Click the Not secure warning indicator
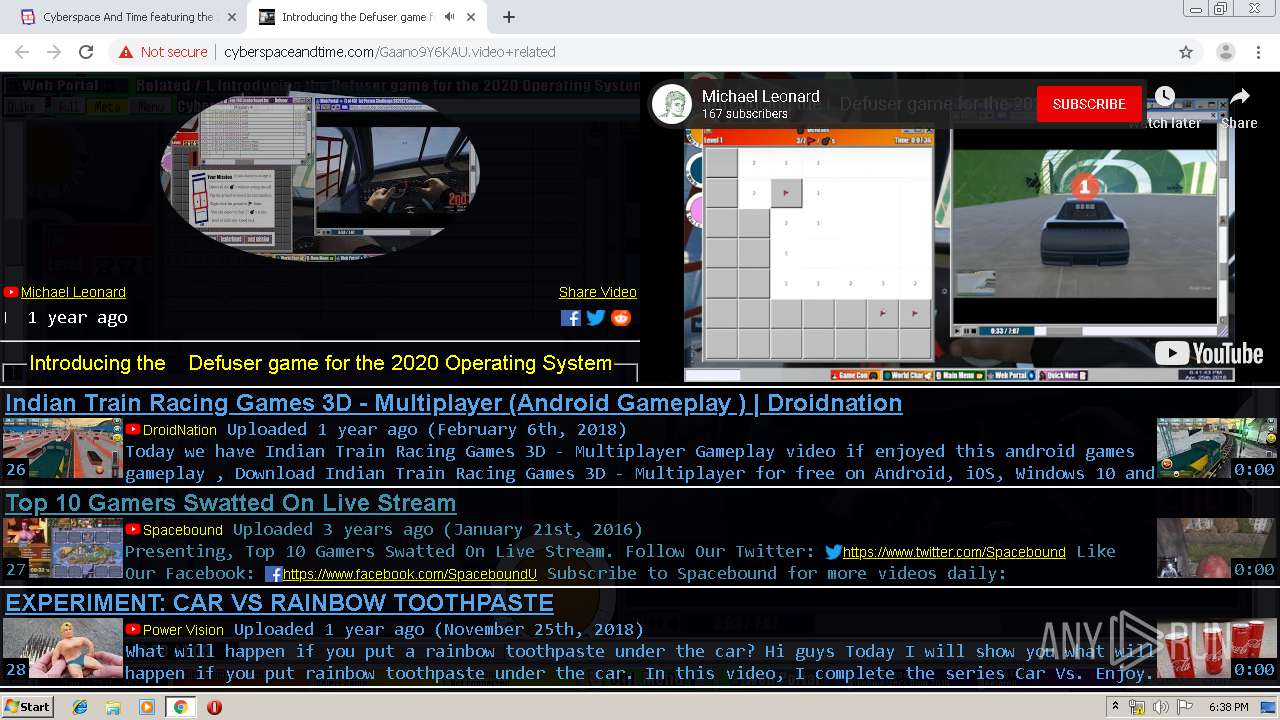1280x720 pixels. point(163,52)
